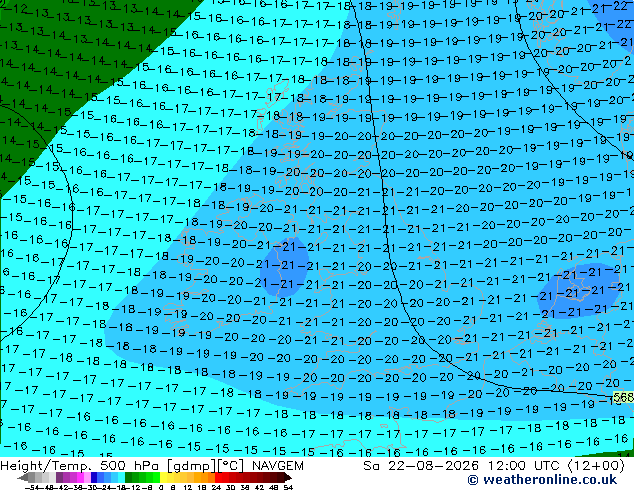Image resolution: width=634 pixels, height=490 pixels.
Task: Select the dark blue legend swatch near -30
Action: tap(94, 477)
